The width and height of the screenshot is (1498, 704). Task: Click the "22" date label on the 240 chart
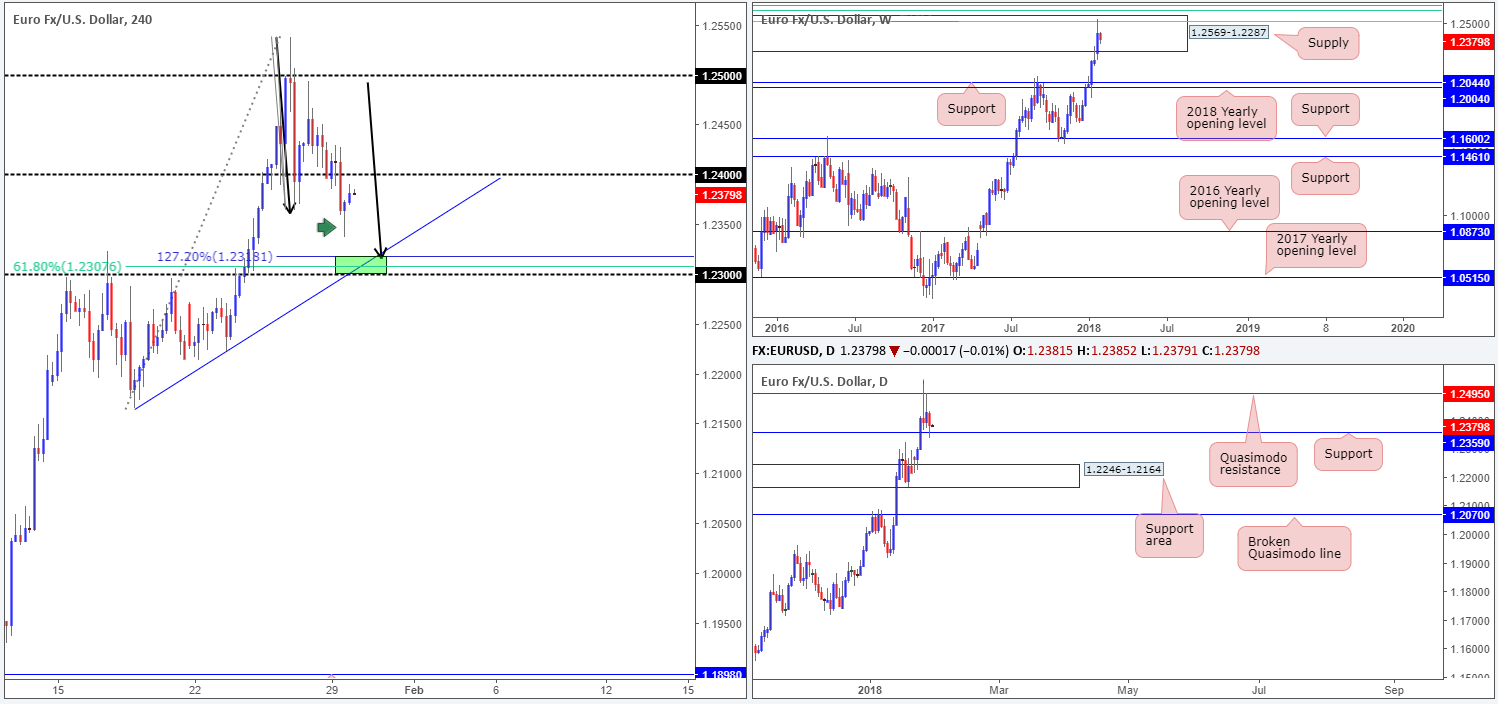[195, 691]
